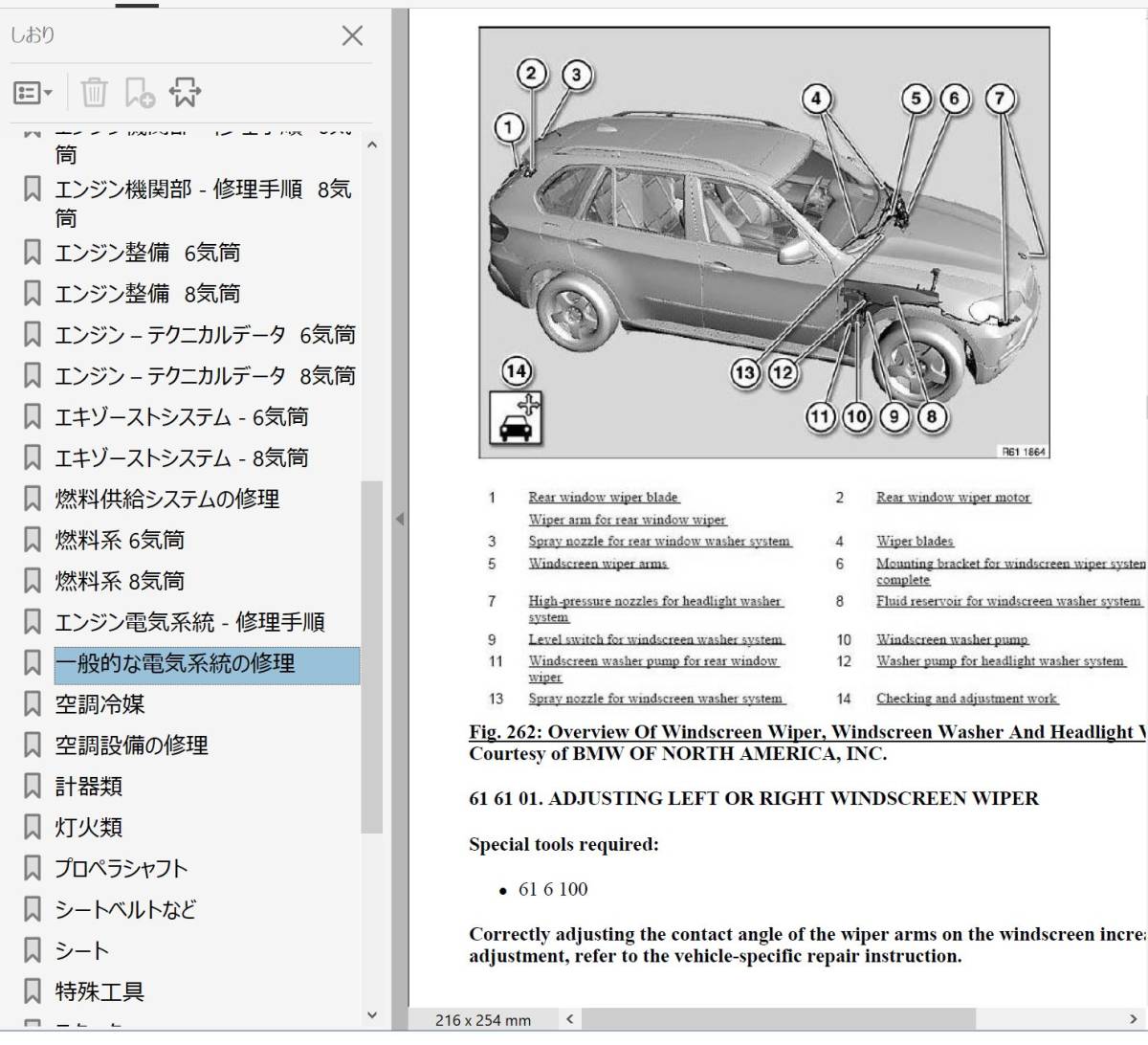Open the bookmark options dropdown menu
Image resolution: width=1148 pixels, height=1045 pixels.
33,93
